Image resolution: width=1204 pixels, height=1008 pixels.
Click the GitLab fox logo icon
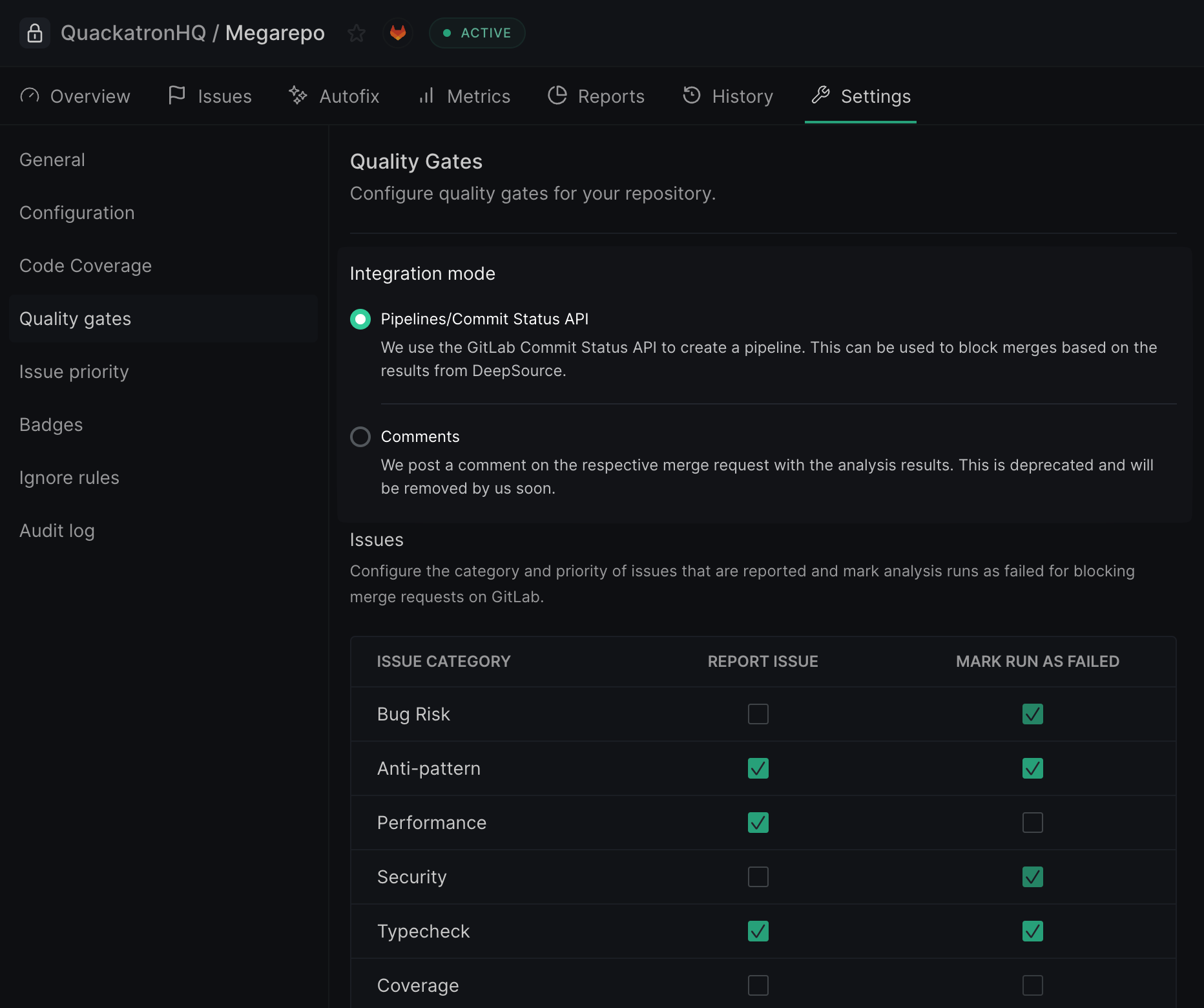click(398, 33)
